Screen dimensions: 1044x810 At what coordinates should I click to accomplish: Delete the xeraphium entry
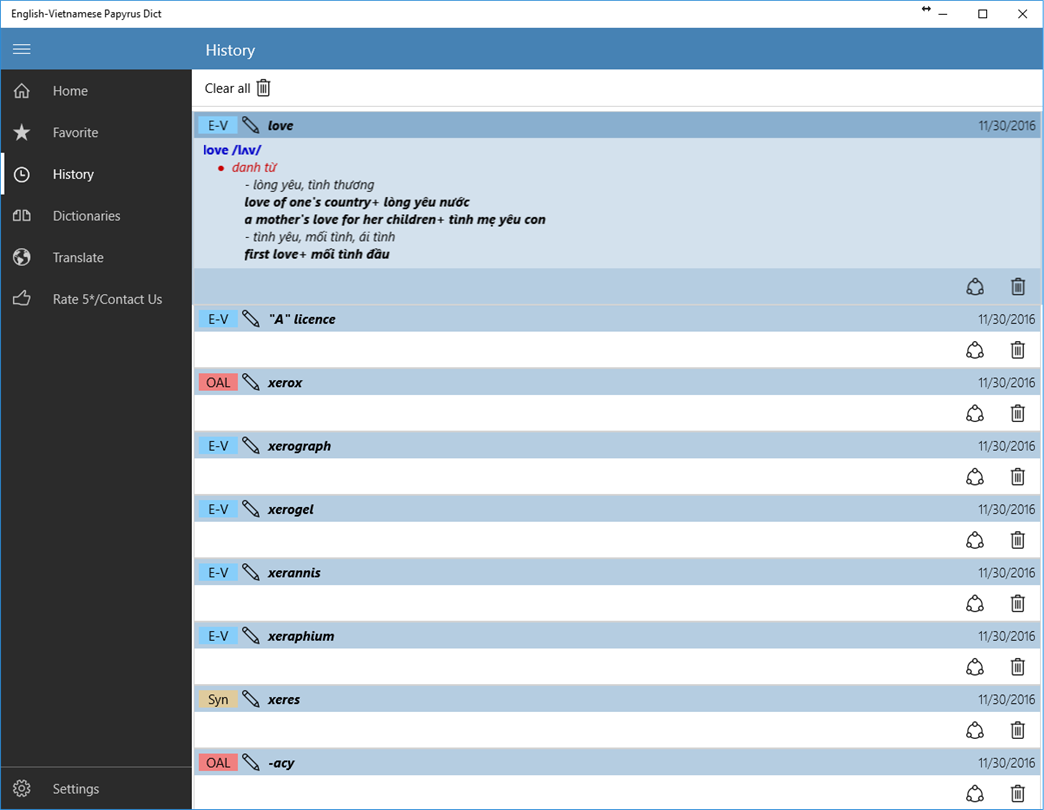(1017, 667)
